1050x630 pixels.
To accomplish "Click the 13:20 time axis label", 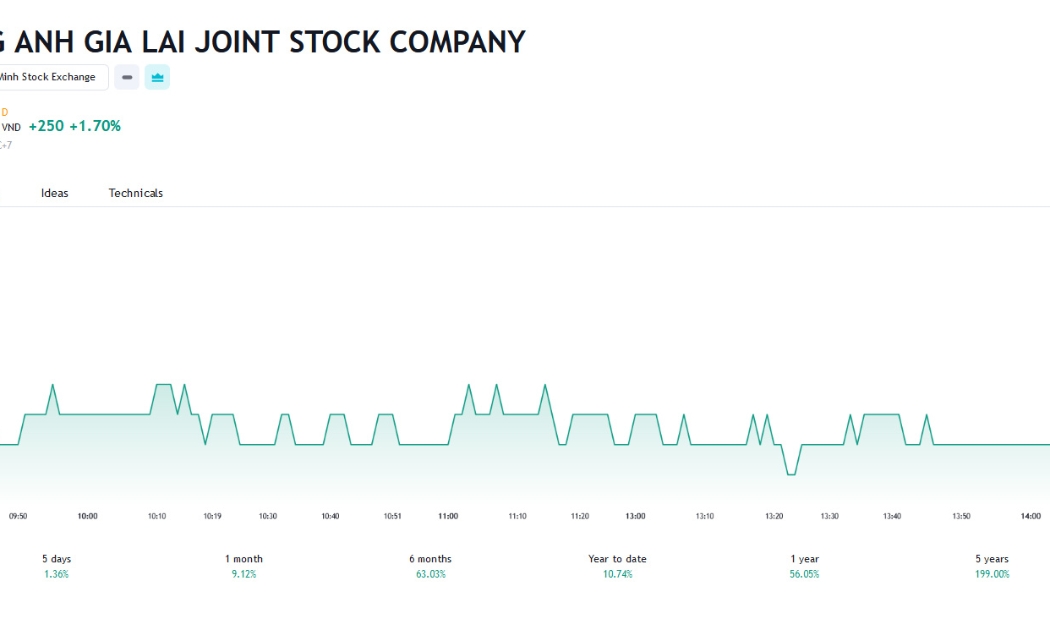I will point(774,516).
